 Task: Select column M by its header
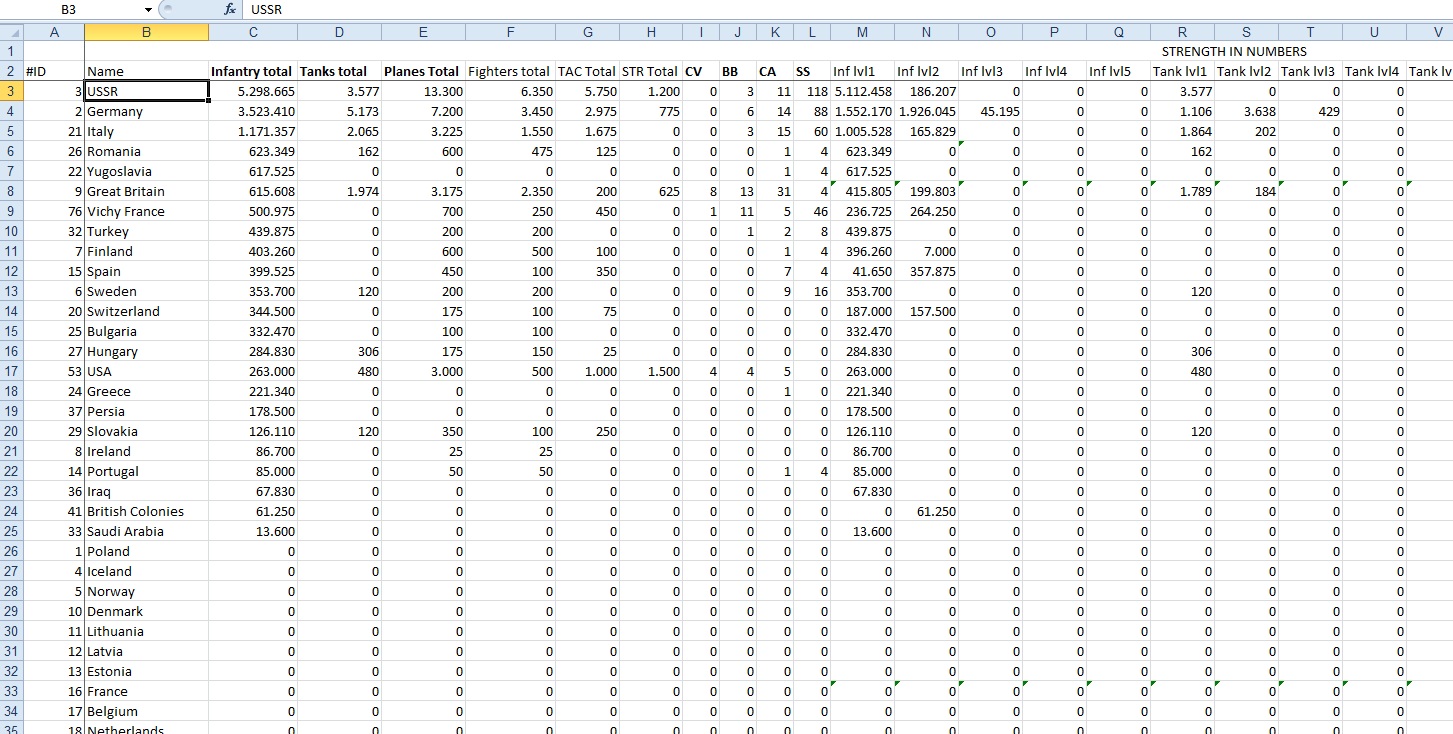pyautogui.click(x=862, y=32)
